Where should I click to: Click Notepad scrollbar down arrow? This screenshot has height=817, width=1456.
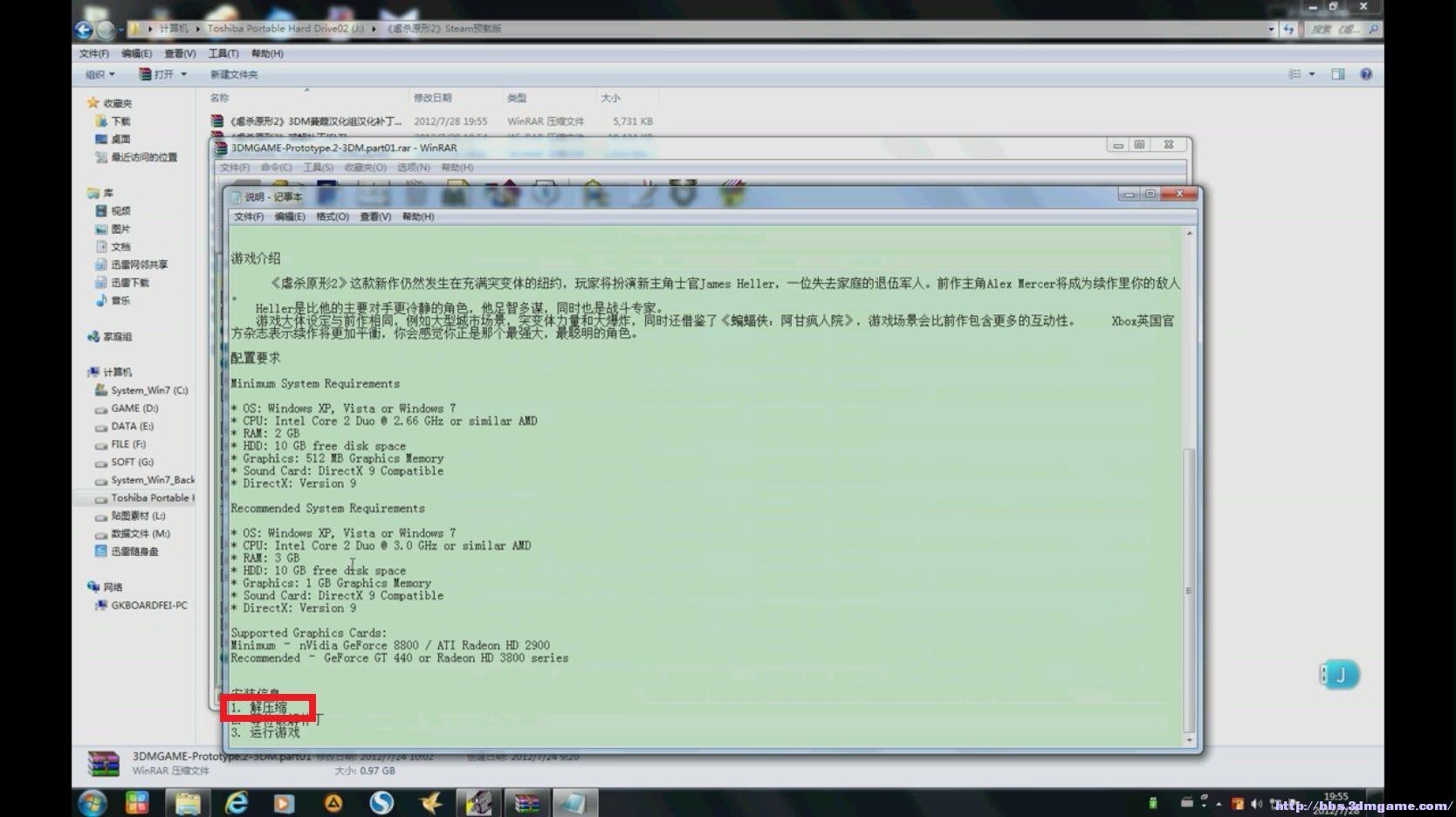tap(1189, 740)
